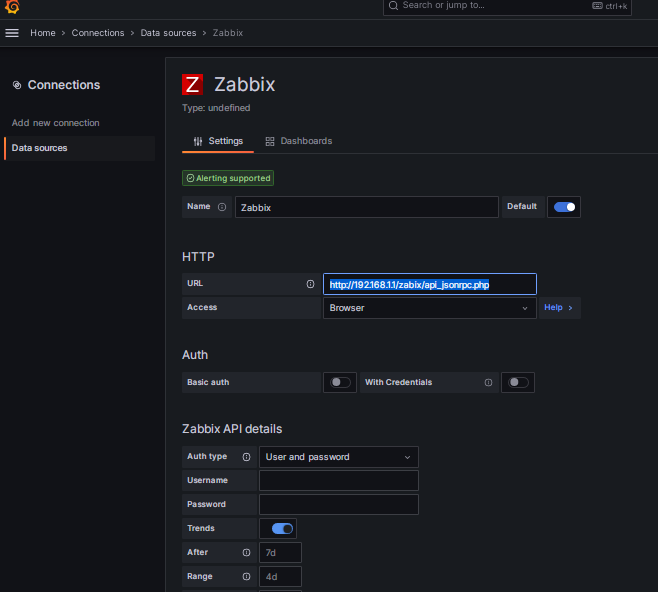Click the URL input field
Screen dimensions: 658x592
coord(430,284)
